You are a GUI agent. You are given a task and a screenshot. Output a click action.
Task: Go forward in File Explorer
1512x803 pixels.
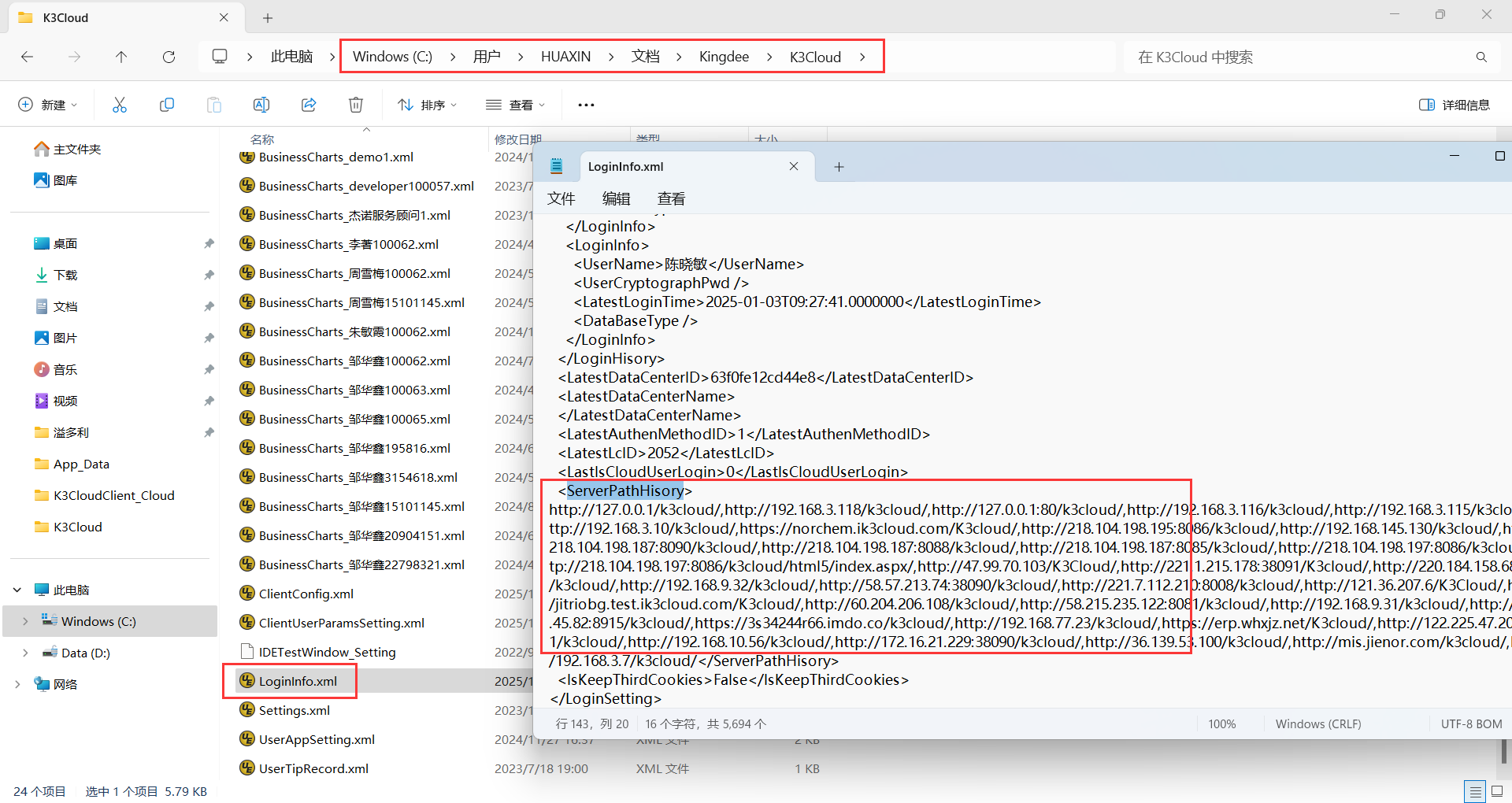pos(74,57)
